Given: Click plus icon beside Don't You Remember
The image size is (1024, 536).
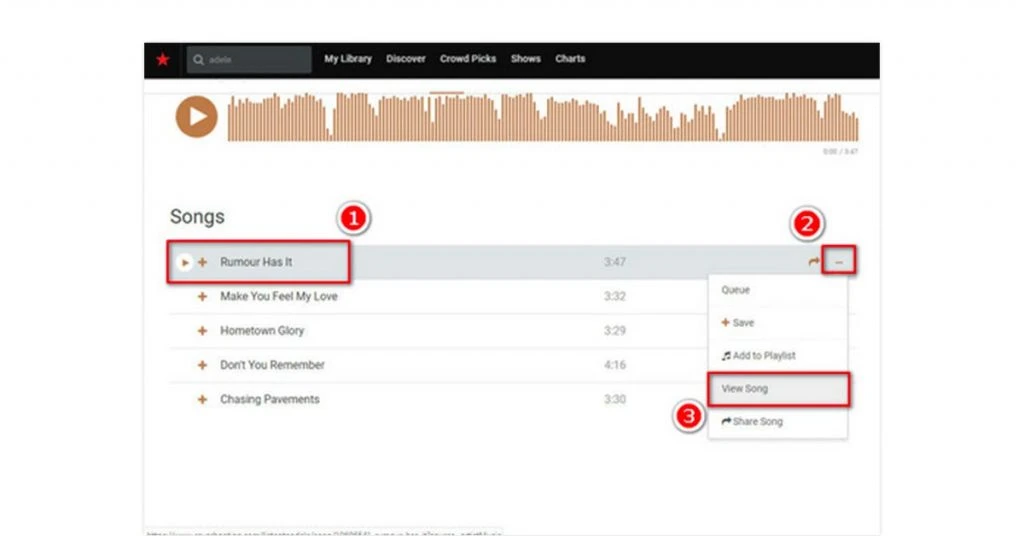Looking at the screenshot, I should click(202, 365).
